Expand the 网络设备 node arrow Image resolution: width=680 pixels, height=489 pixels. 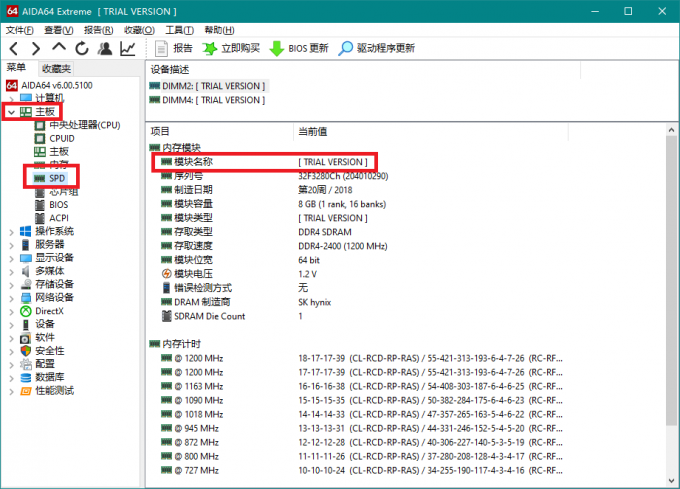[x=11, y=298]
